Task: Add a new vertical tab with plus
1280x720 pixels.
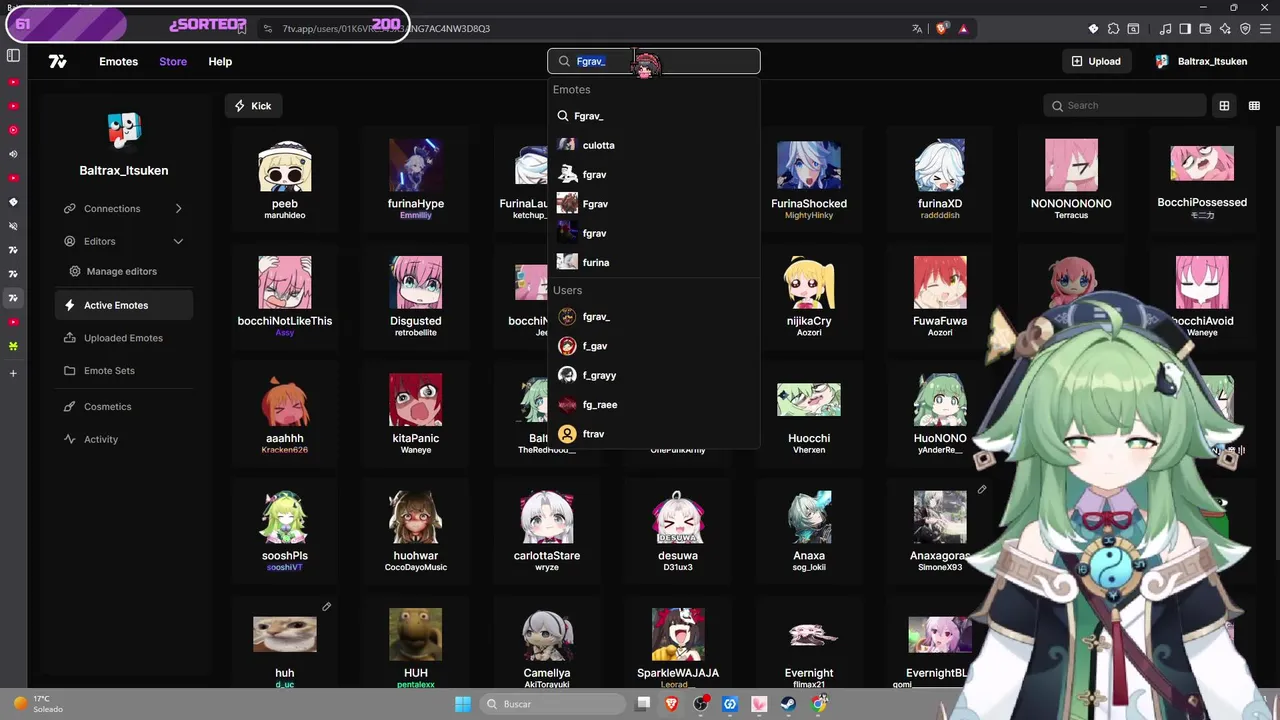Action: tap(13, 373)
